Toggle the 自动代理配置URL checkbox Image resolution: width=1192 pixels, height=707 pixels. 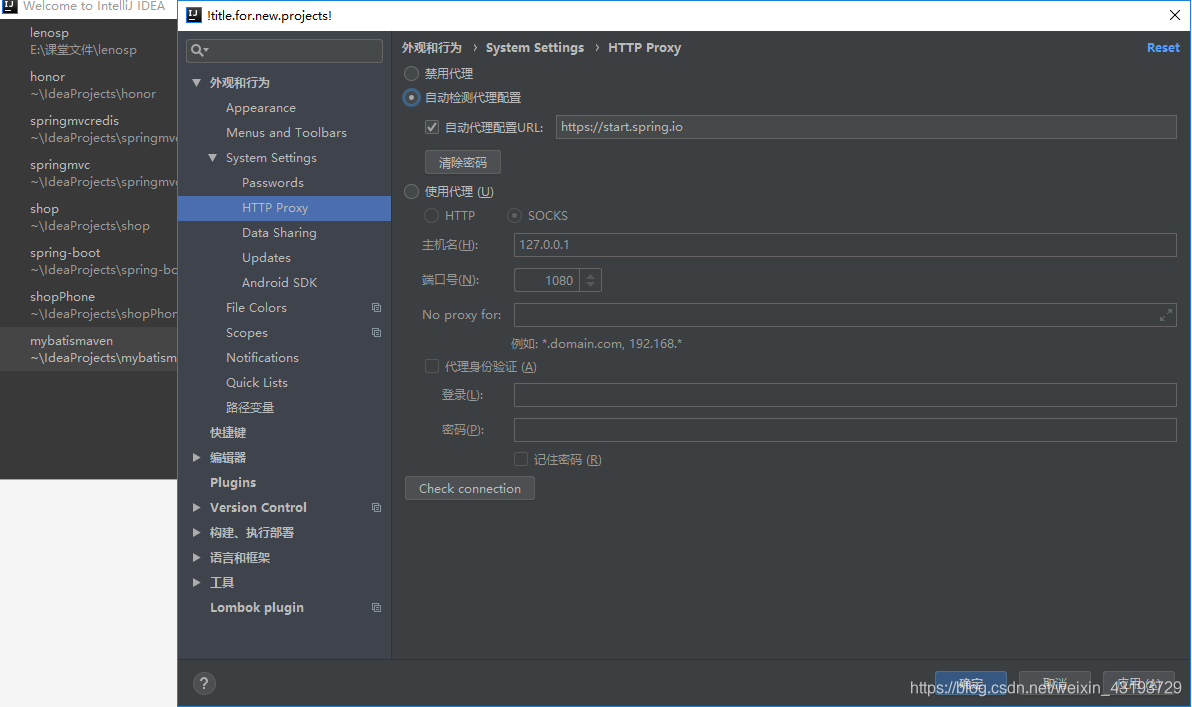(432, 127)
